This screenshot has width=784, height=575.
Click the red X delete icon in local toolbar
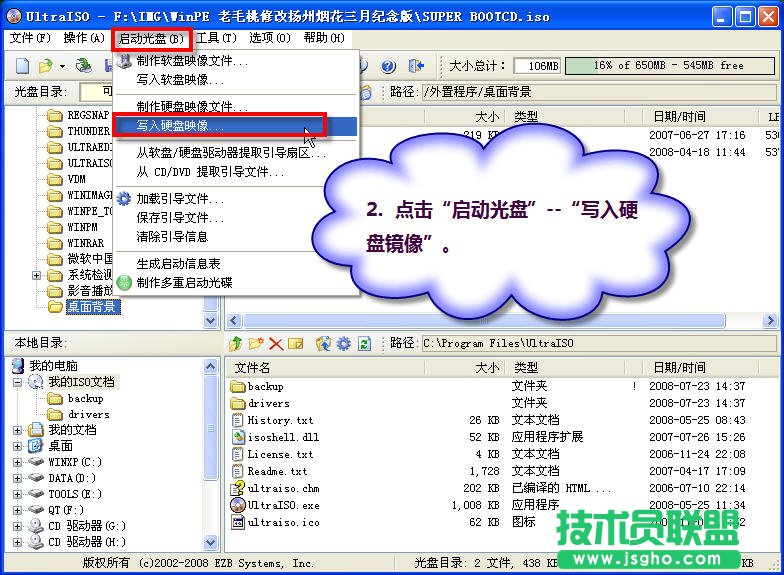(276, 344)
